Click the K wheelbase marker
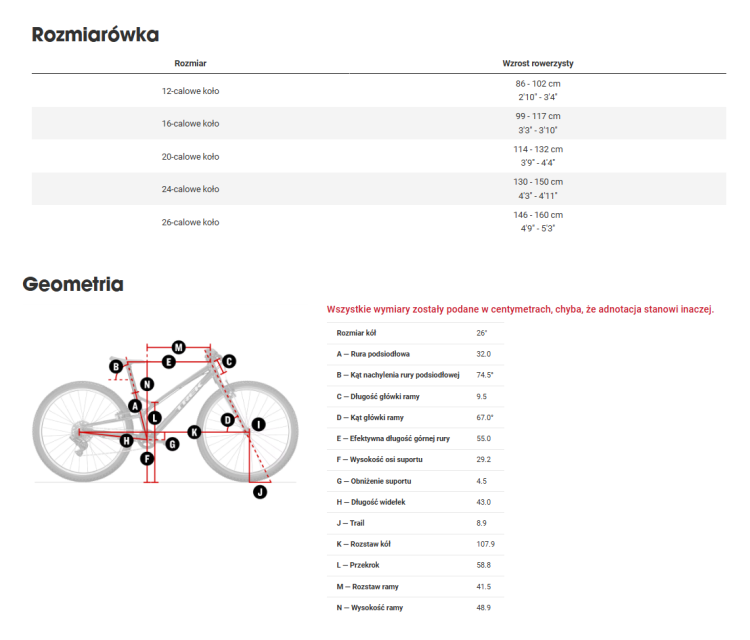 (194, 432)
